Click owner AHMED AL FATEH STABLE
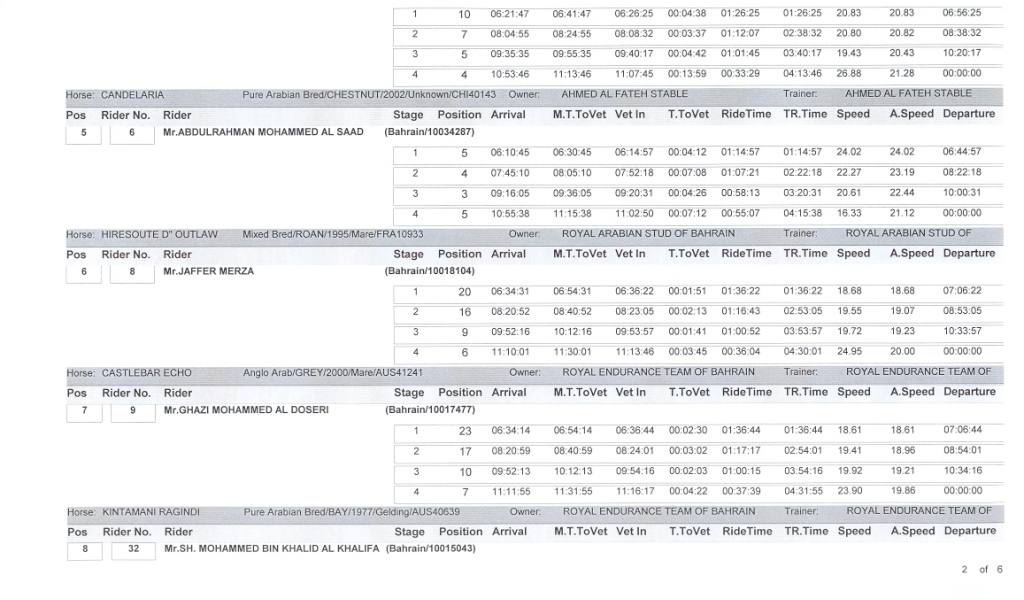 pyautogui.click(x=624, y=94)
